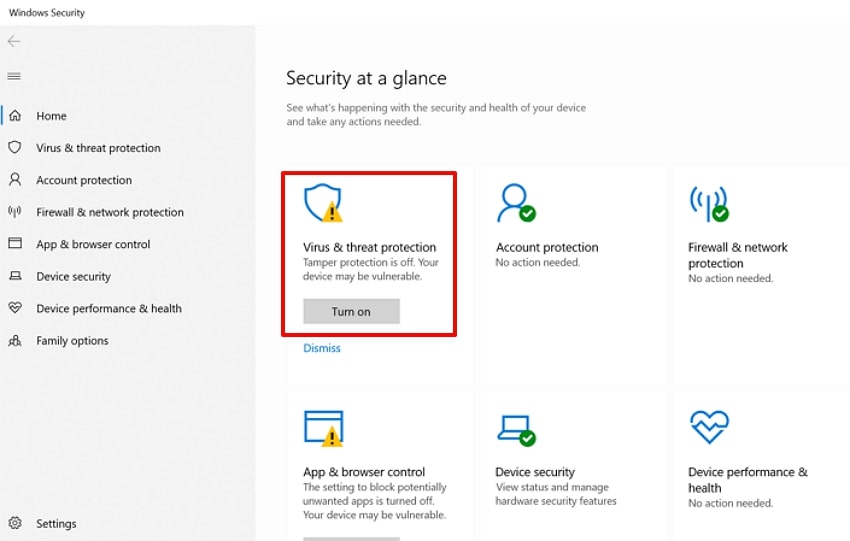Image resolution: width=850 pixels, height=541 pixels.
Task: Open Firewall & network protection sidebar item
Action: tap(110, 212)
